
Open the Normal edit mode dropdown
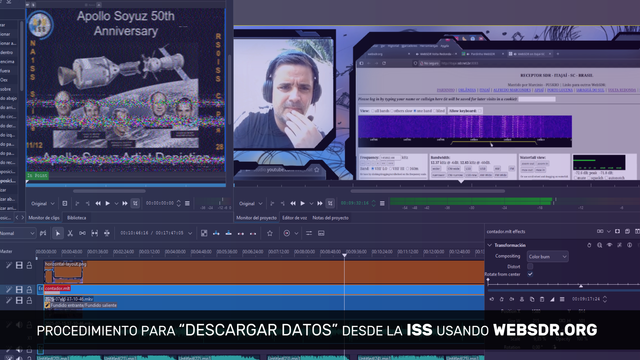18,233
